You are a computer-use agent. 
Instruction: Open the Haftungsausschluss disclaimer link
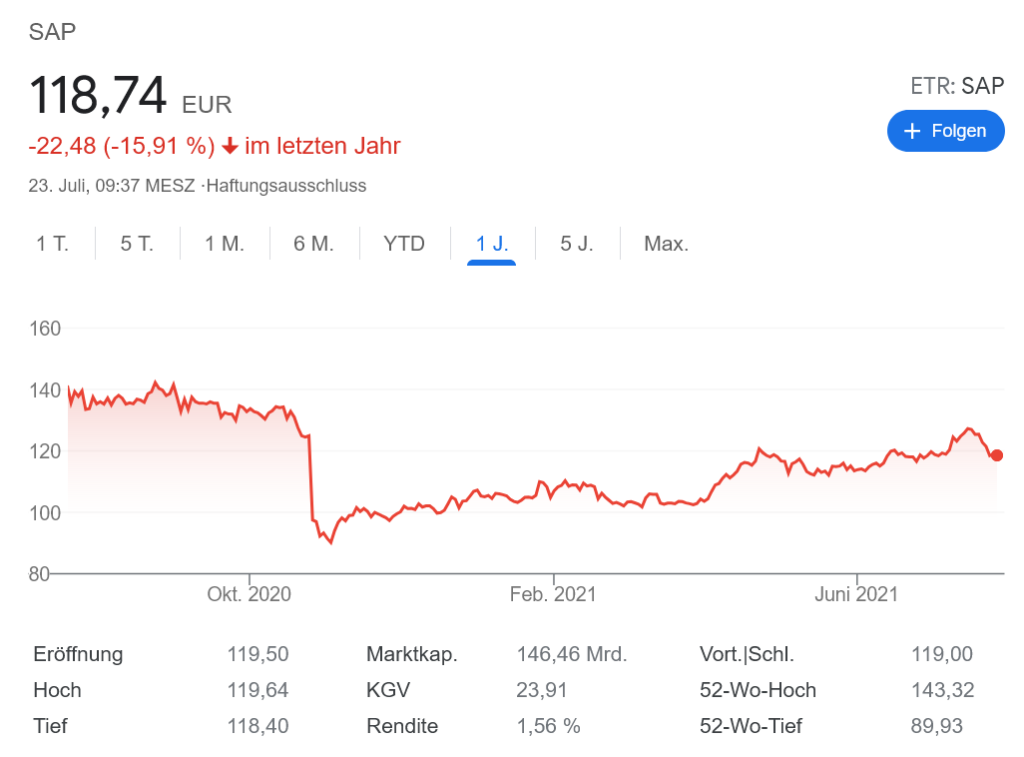click(286, 185)
